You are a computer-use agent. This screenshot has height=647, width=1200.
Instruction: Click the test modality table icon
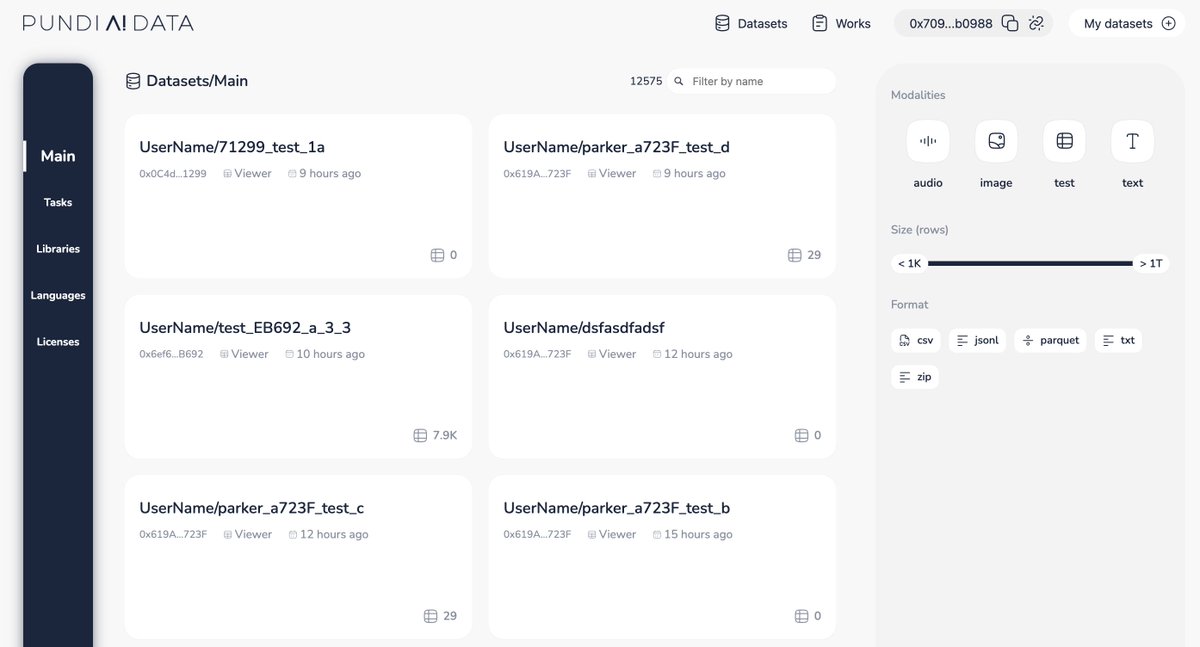point(1063,141)
